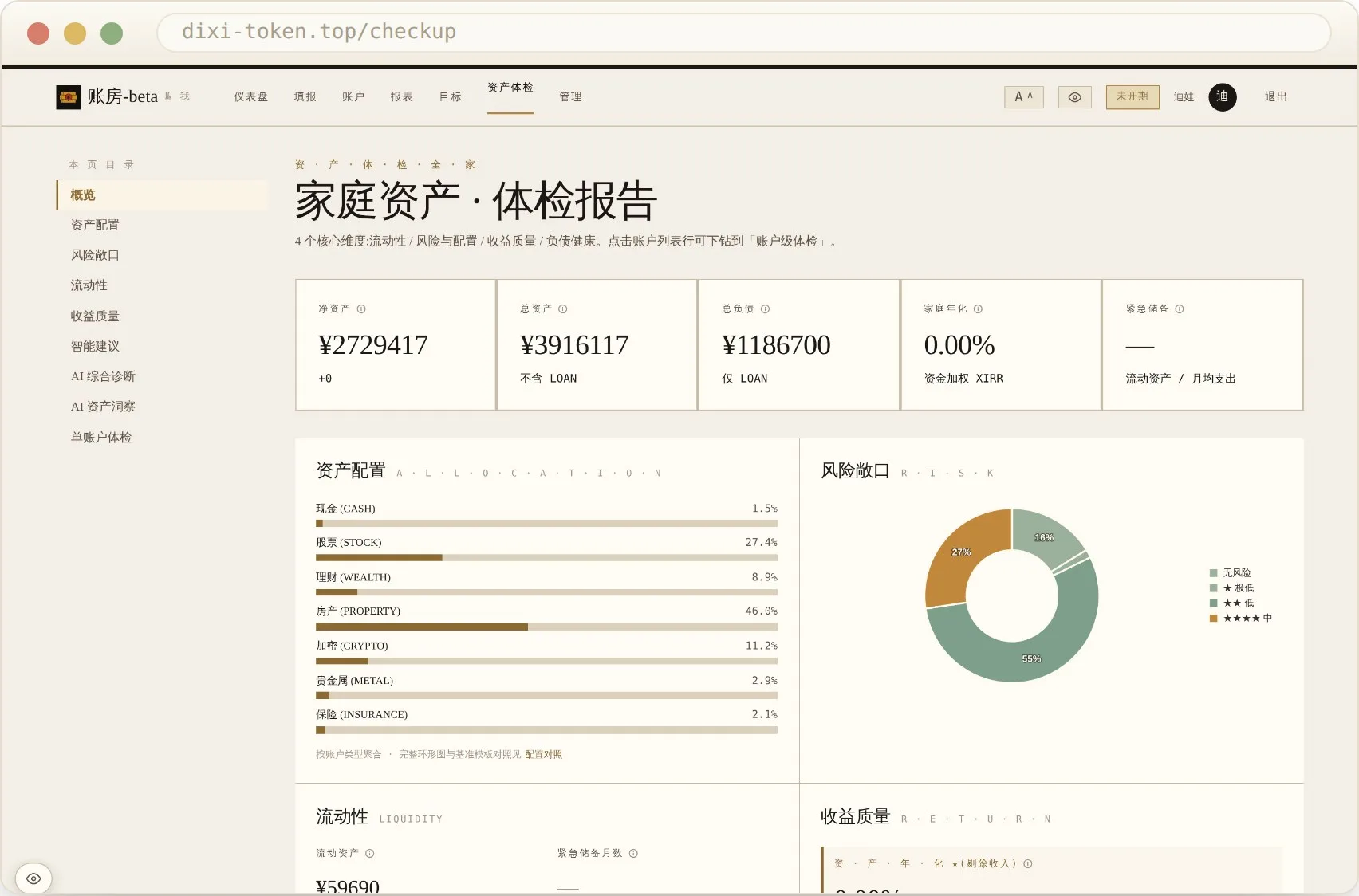Click the info icon beside 紧急储备月数
This screenshot has width=1359, height=896.
click(633, 854)
